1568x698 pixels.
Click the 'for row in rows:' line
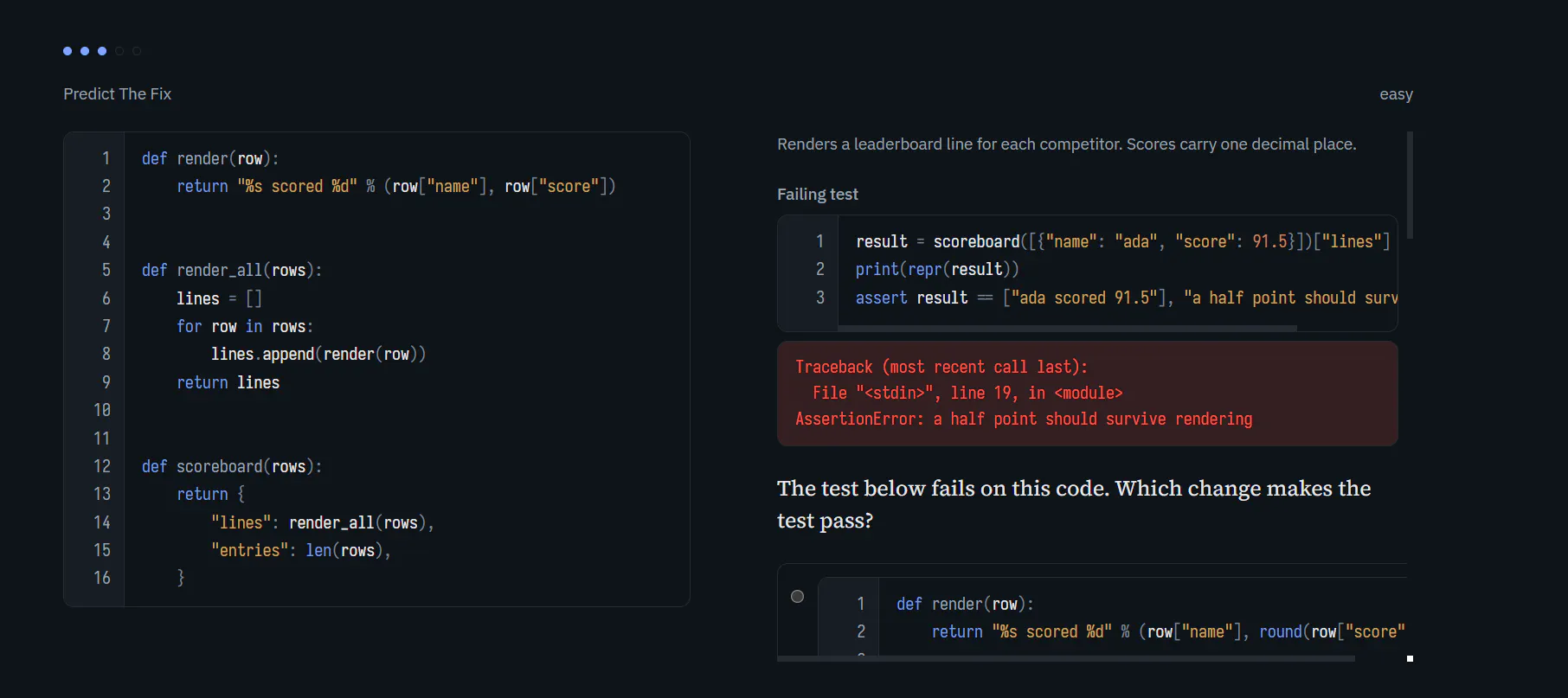click(245, 326)
